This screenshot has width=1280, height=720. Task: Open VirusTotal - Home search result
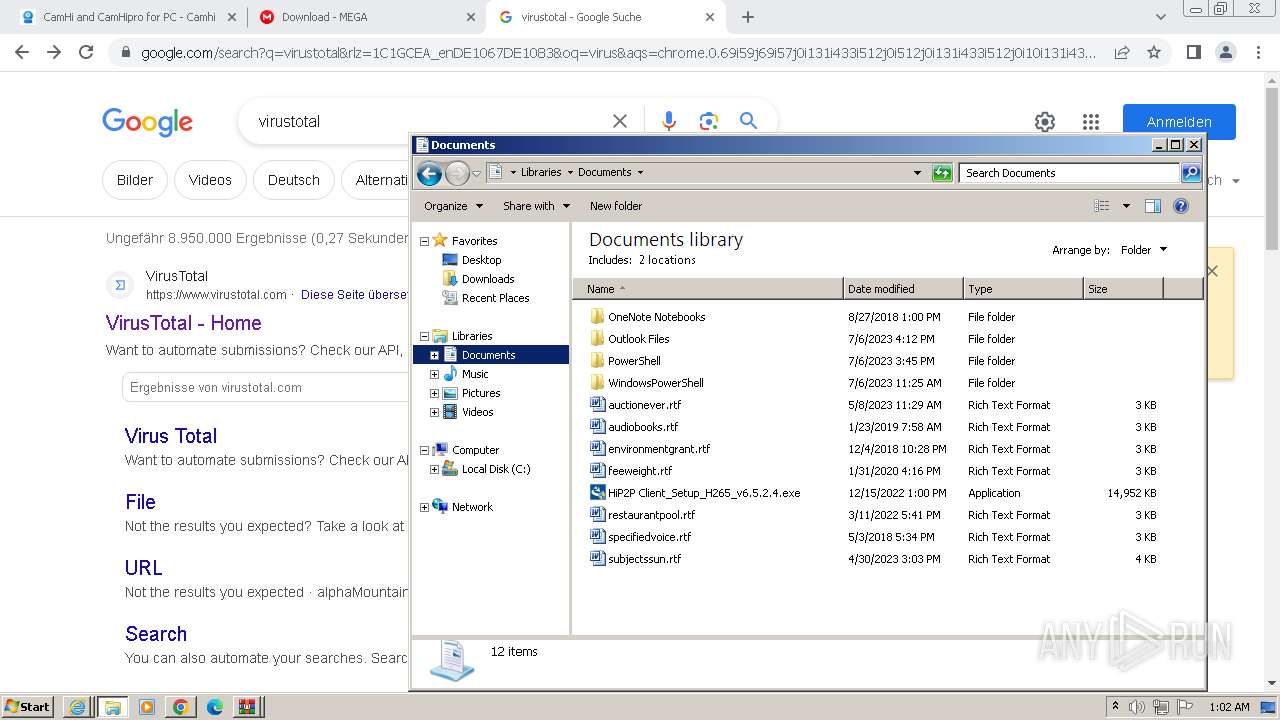pos(184,323)
